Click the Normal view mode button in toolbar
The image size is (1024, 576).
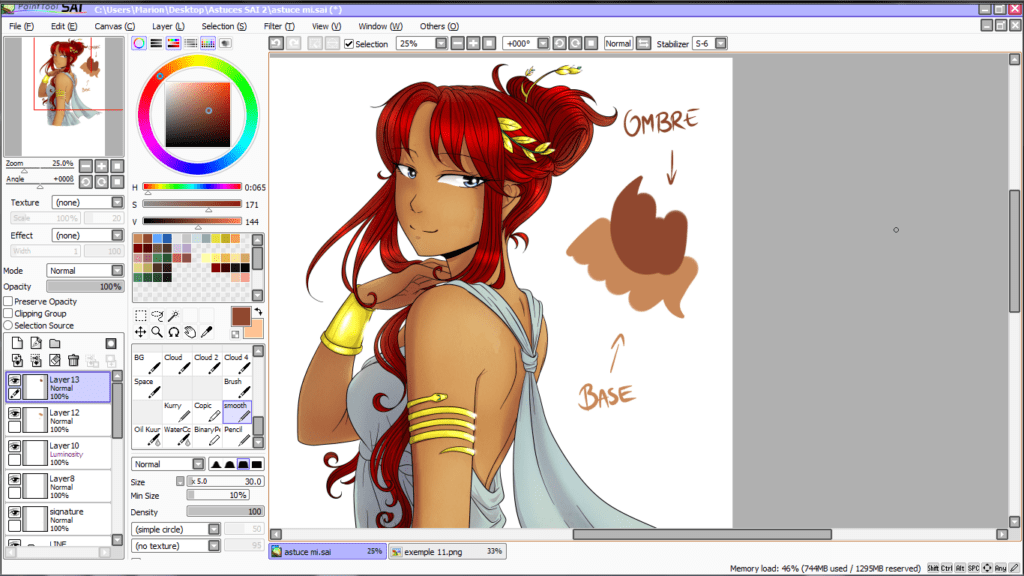[x=618, y=43]
